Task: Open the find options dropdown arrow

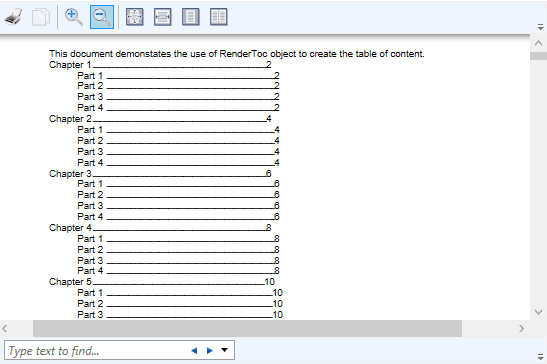Action: pos(225,350)
